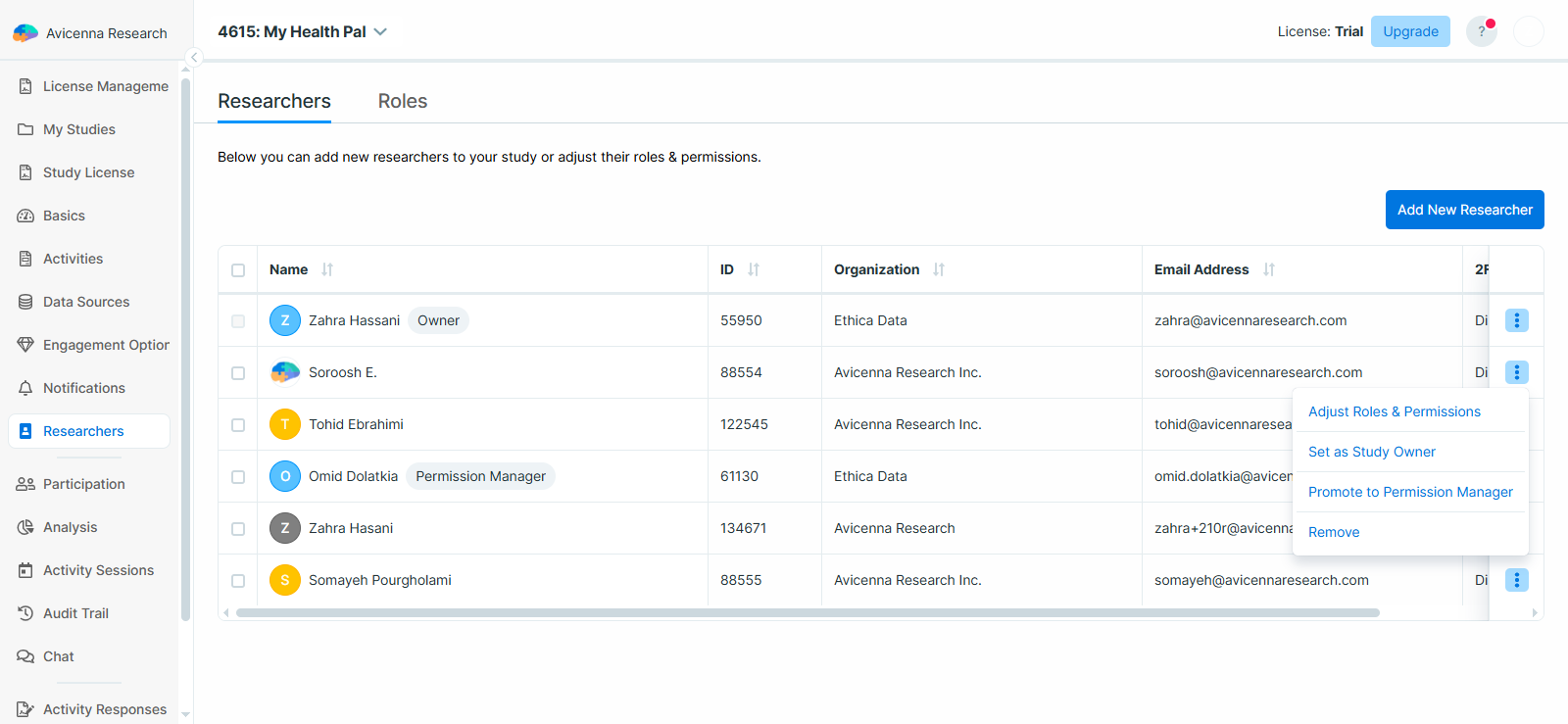Switch to the Roles tab

pyautogui.click(x=403, y=101)
